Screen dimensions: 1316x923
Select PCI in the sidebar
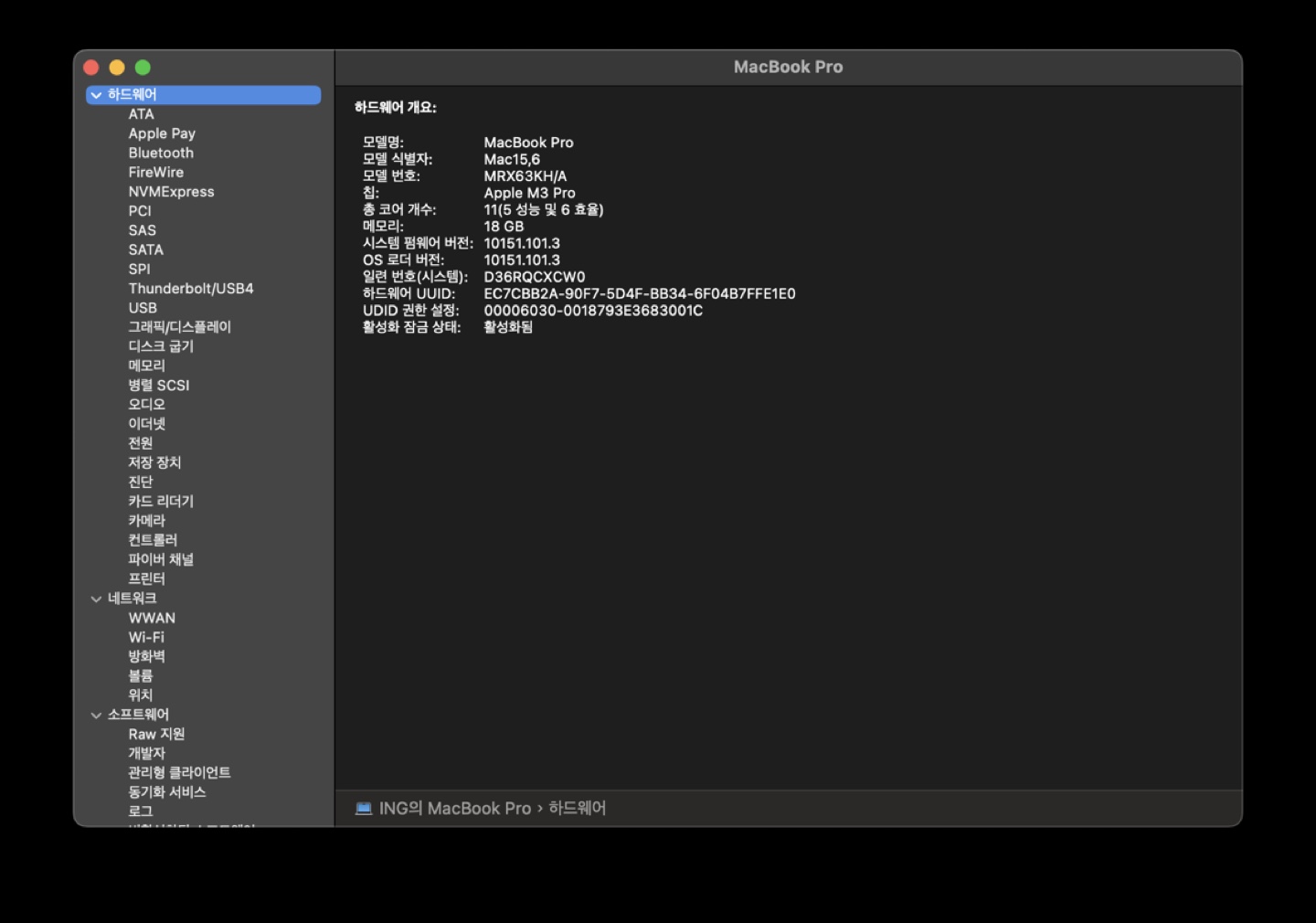(x=140, y=211)
